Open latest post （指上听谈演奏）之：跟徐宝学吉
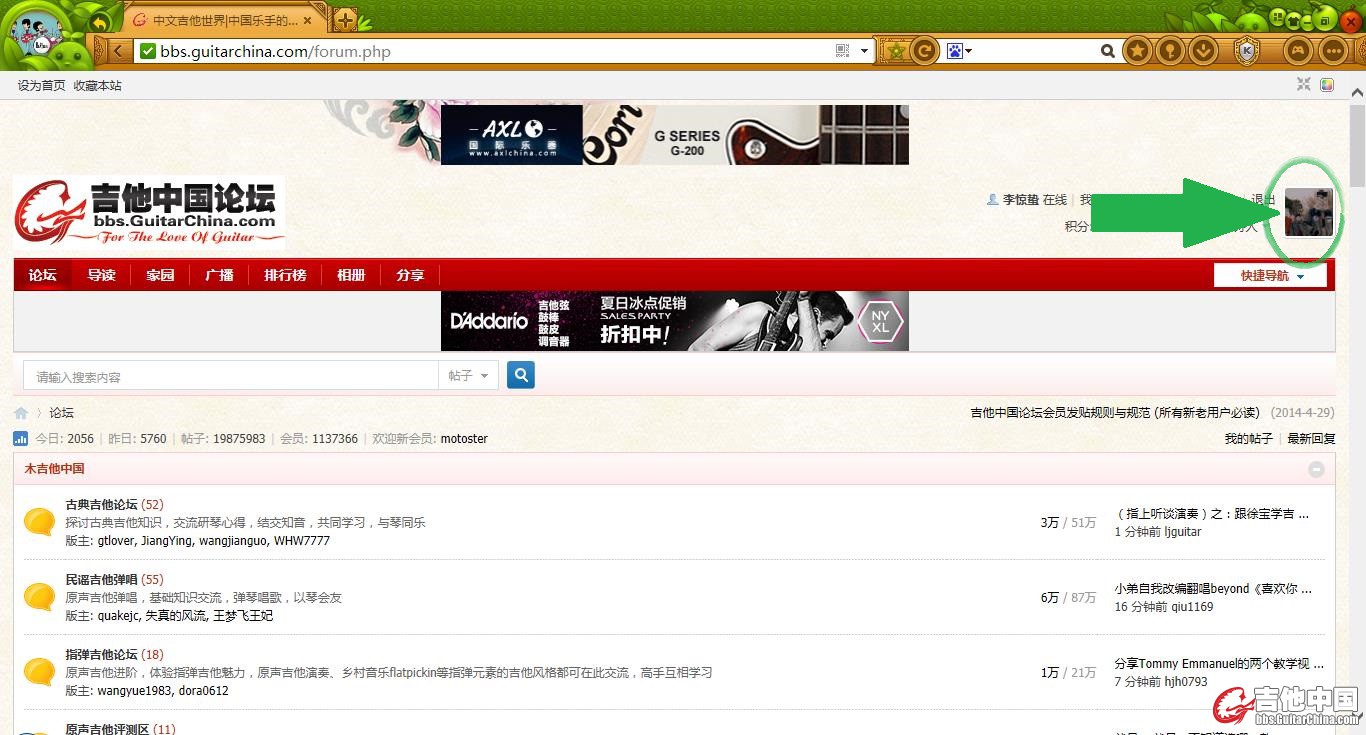1366x735 pixels. [1212, 513]
